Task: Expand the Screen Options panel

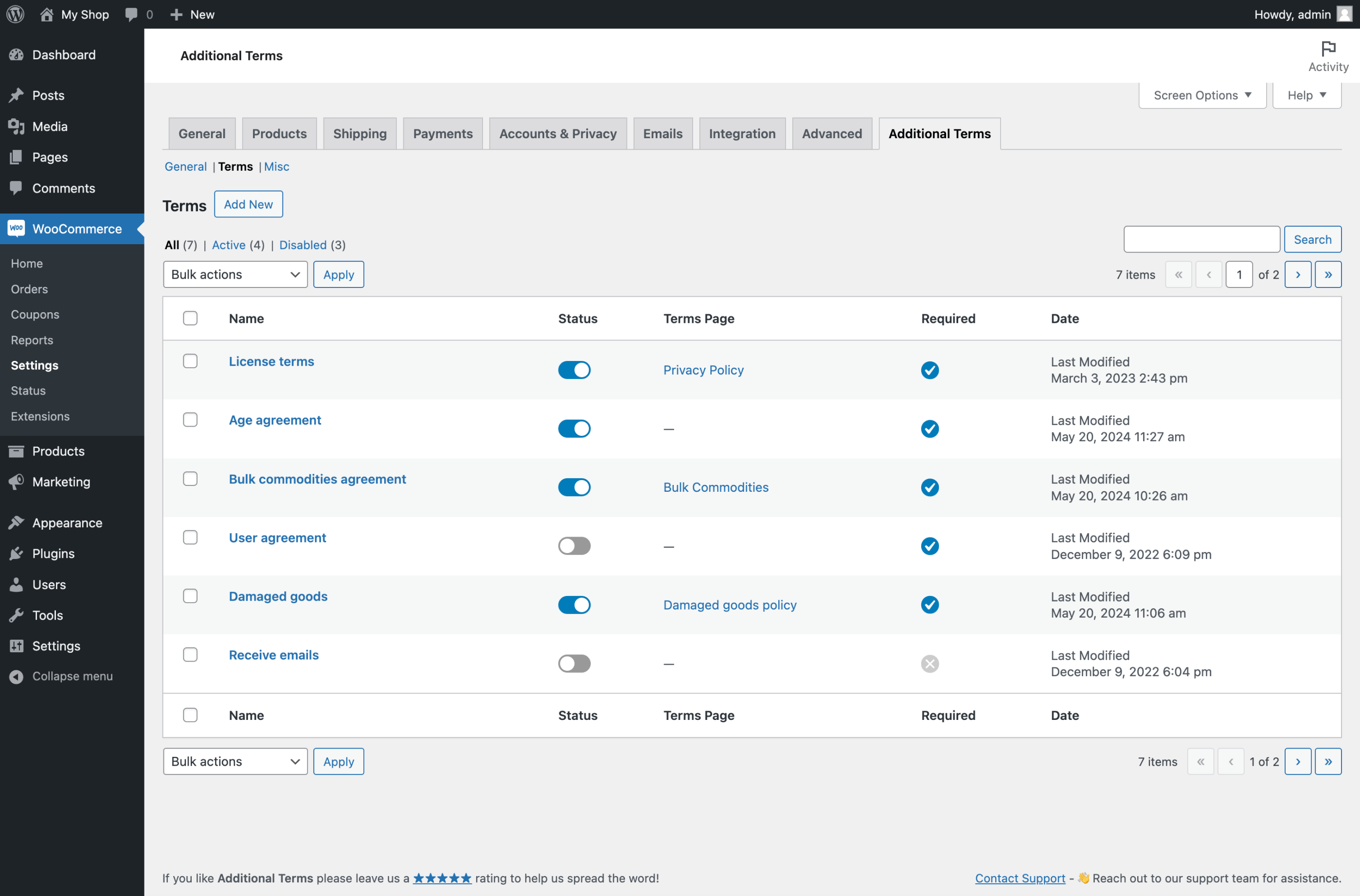Action: [1202, 95]
